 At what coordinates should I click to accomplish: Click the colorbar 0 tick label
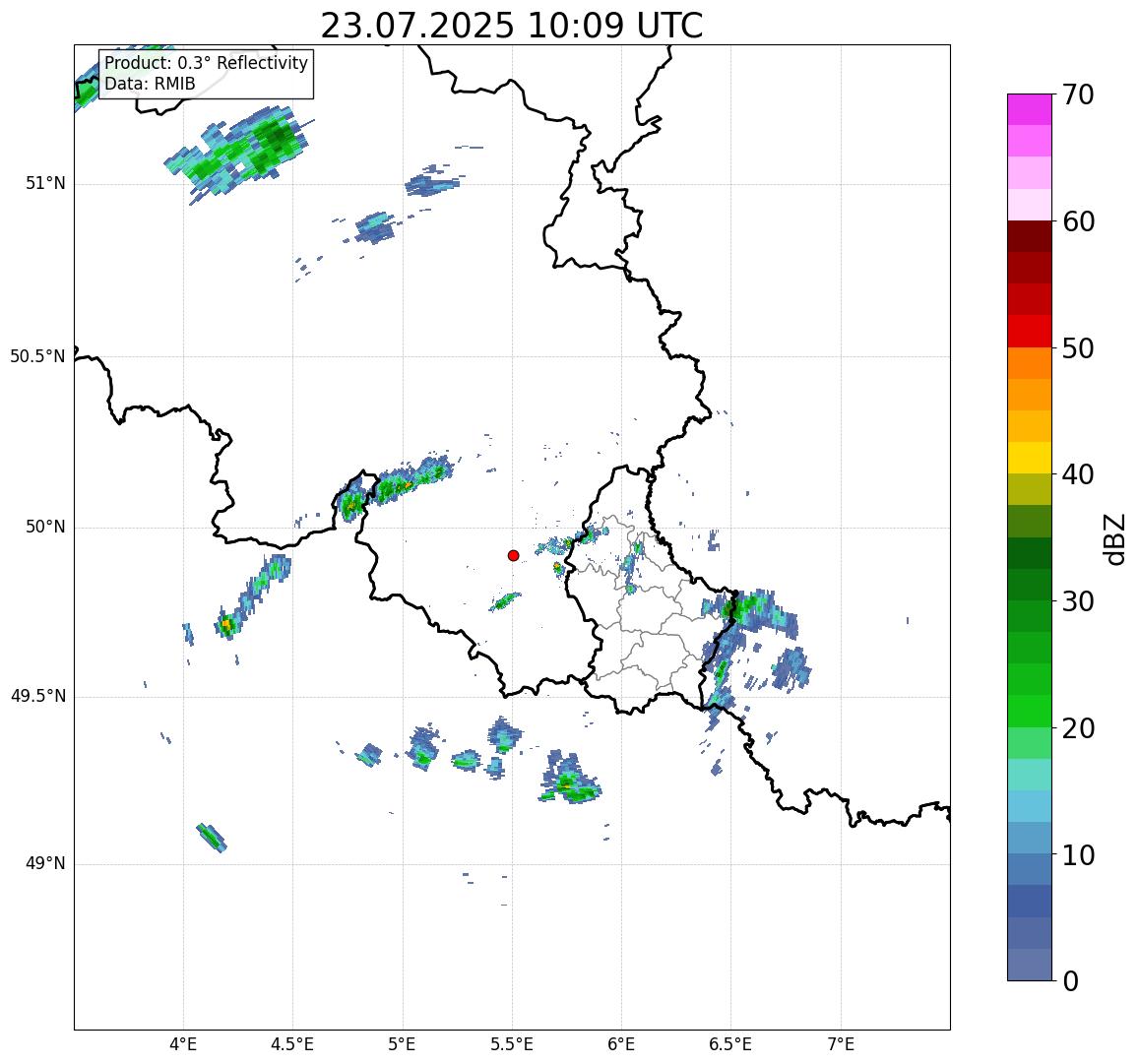1071,981
